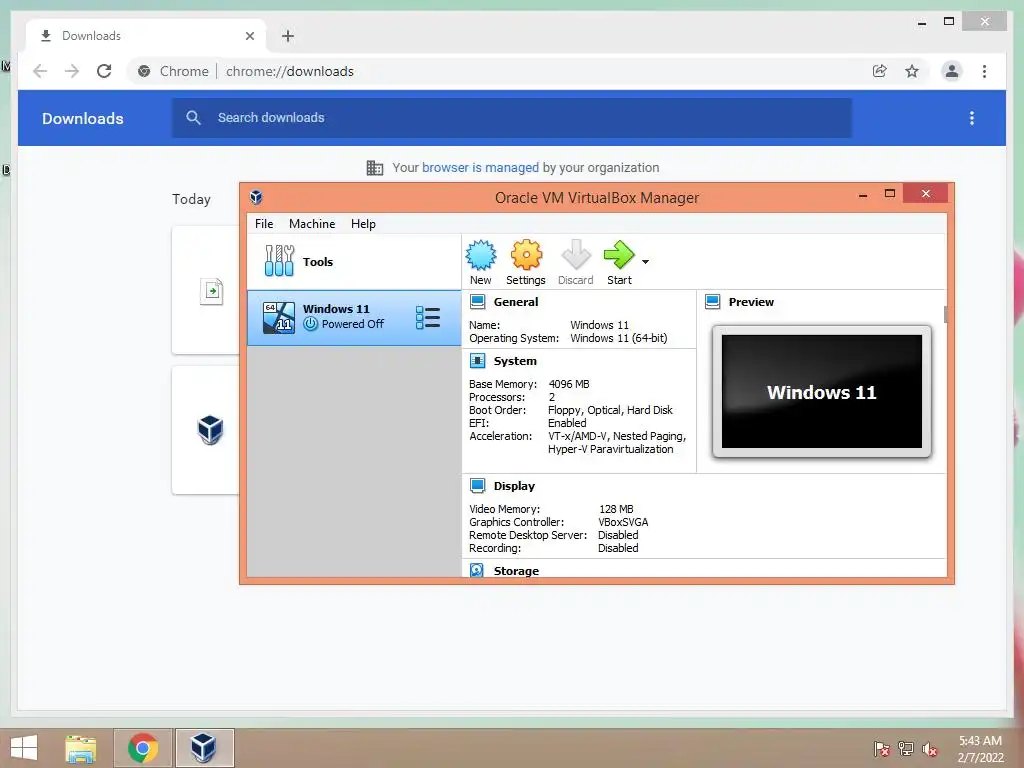Open the Windows Start button

(x=24, y=748)
